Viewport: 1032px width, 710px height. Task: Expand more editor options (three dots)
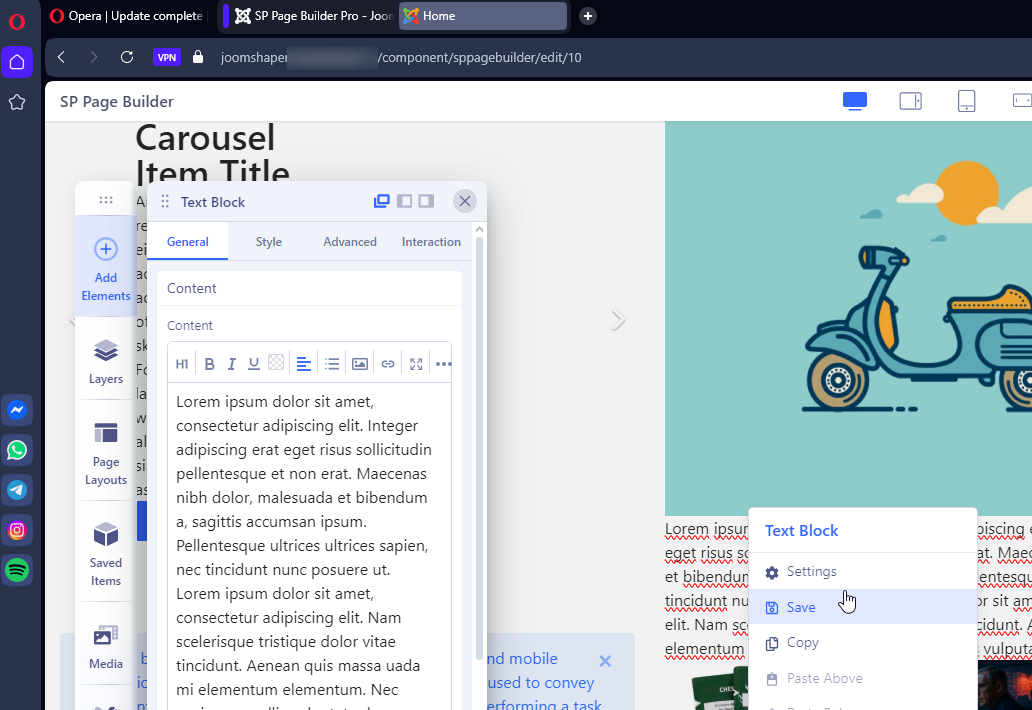point(443,364)
